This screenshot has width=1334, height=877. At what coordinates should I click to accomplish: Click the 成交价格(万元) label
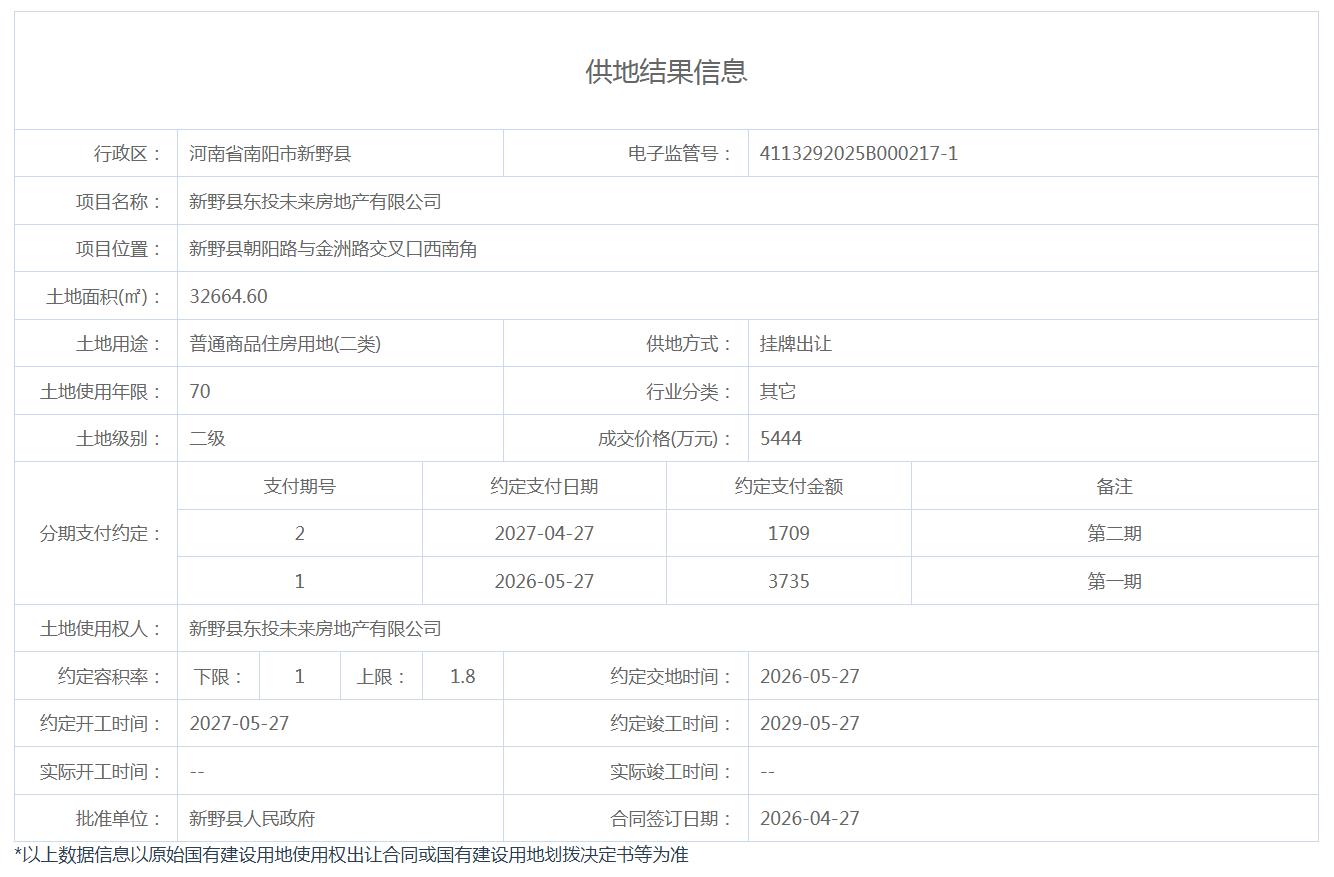666,439
